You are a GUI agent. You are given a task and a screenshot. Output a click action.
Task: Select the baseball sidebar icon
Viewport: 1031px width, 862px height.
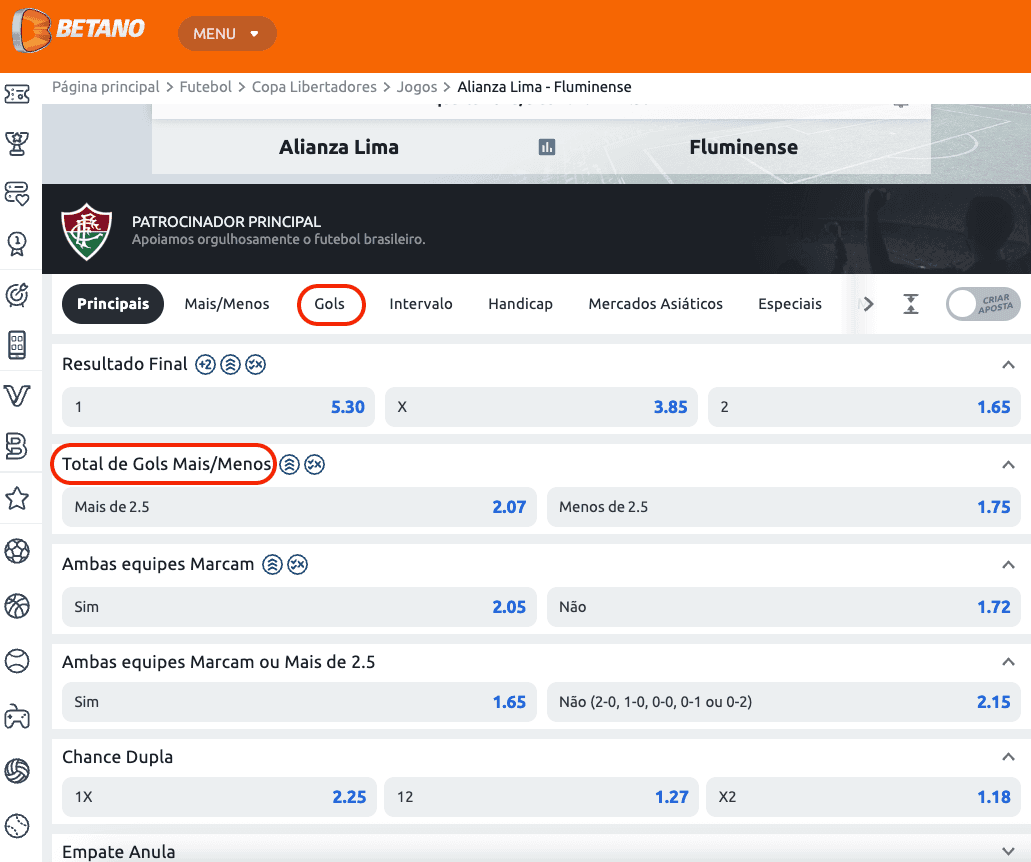[x=17, y=825]
